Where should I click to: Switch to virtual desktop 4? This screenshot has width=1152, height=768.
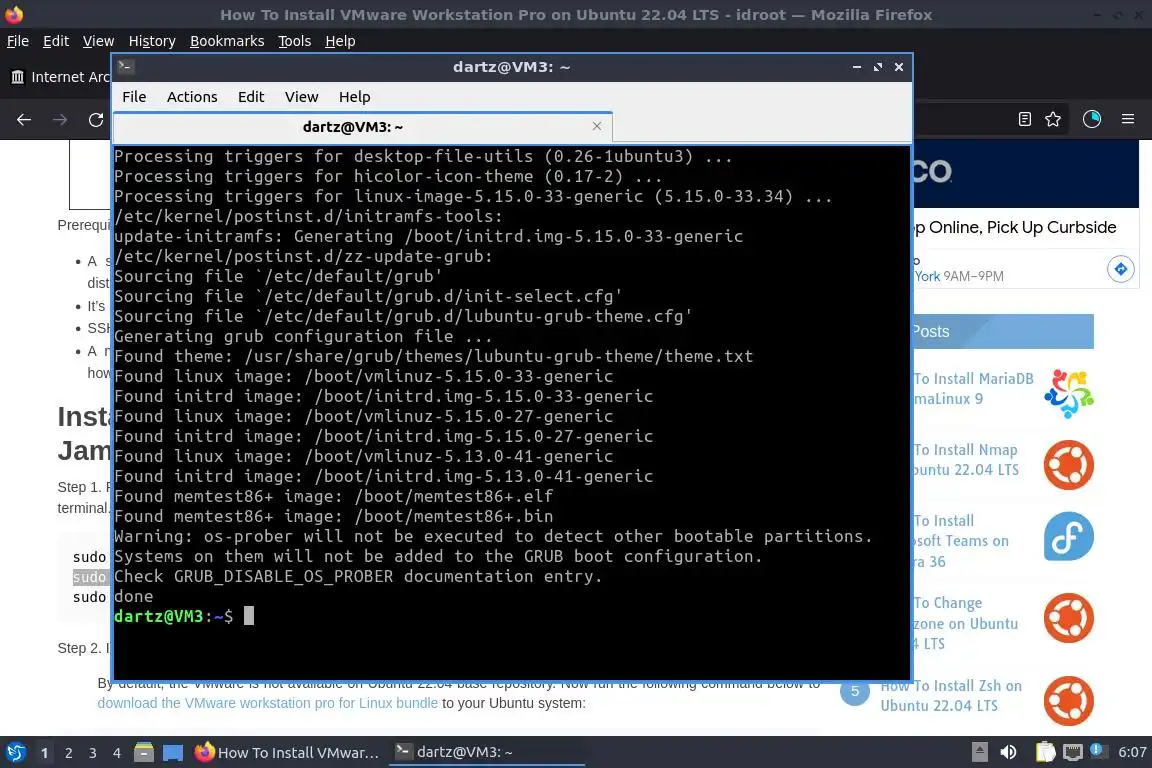116,753
